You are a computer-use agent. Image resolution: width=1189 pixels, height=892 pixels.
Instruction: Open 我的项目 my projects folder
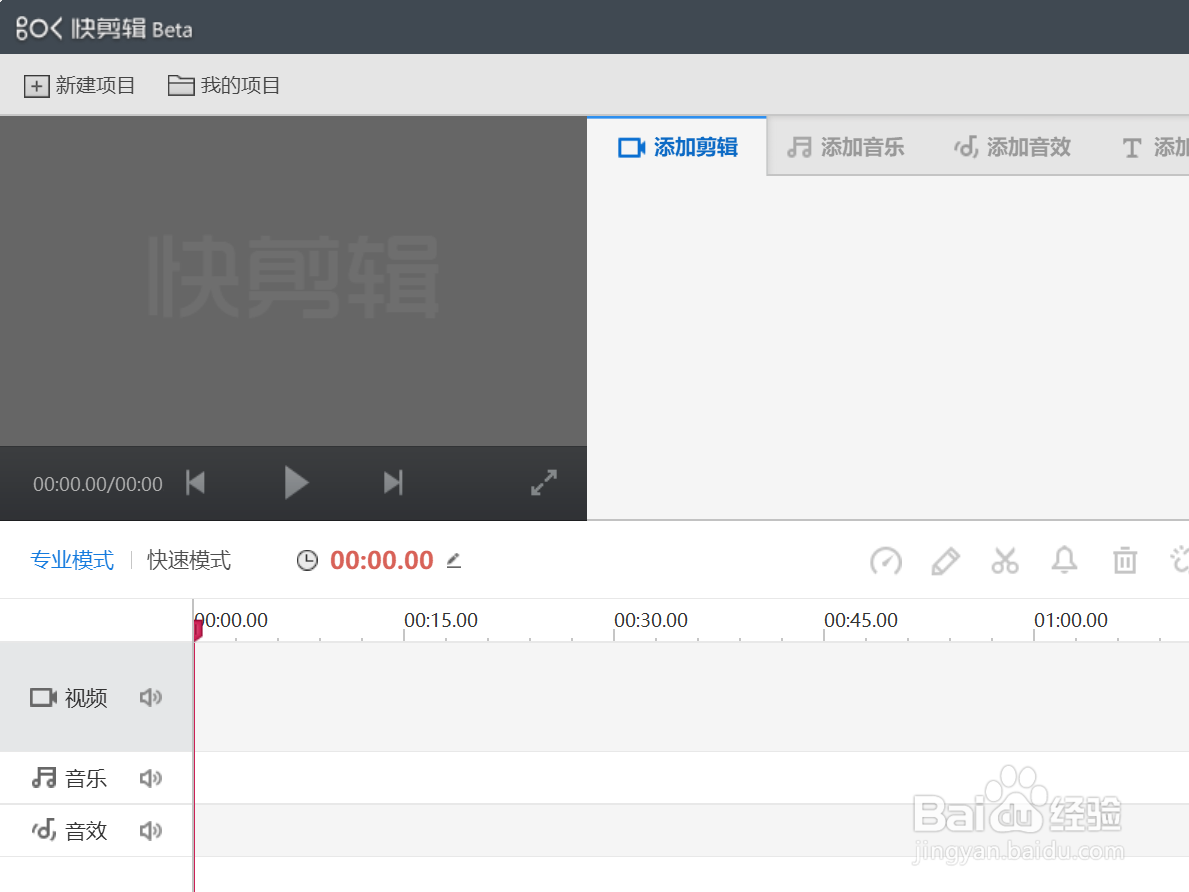[224, 86]
